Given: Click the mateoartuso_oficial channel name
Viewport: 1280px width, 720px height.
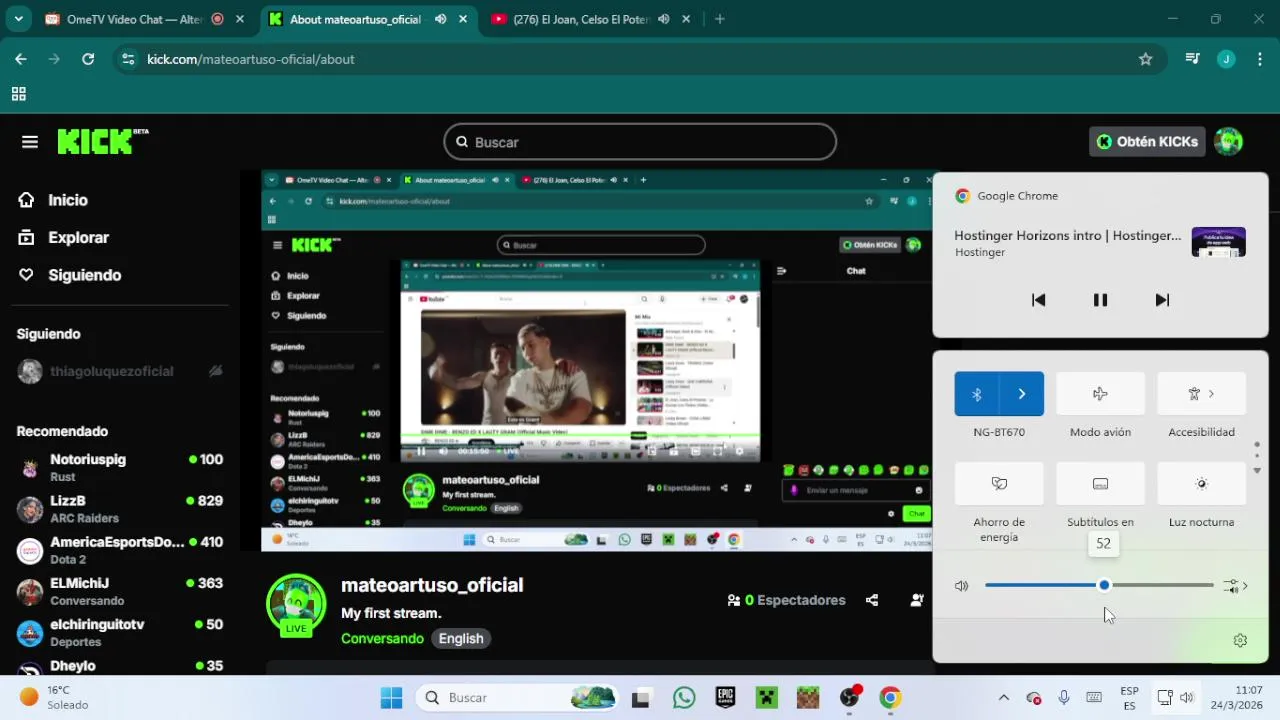Looking at the screenshot, I should point(432,585).
